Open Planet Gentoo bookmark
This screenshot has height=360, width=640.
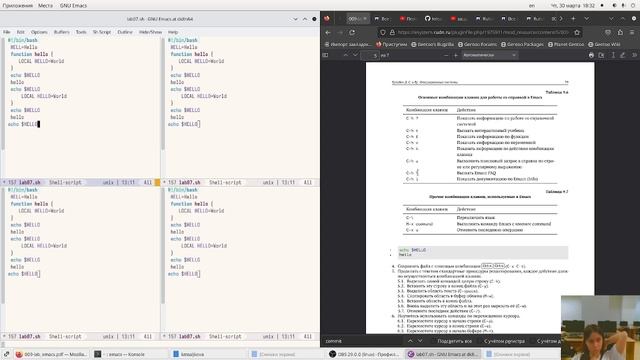(x=567, y=44)
